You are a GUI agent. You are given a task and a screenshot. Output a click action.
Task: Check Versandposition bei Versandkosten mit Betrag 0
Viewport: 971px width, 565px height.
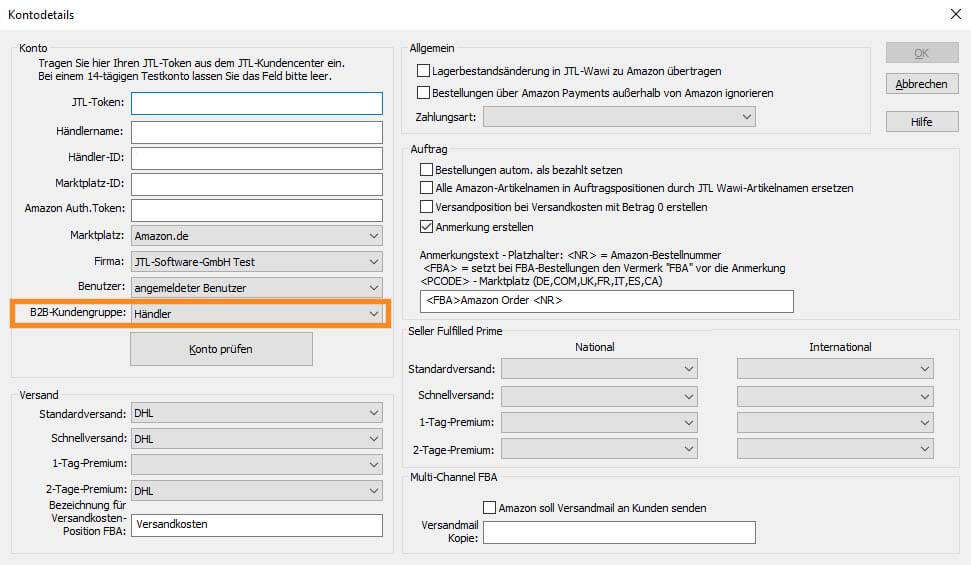[x=427, y=207]
